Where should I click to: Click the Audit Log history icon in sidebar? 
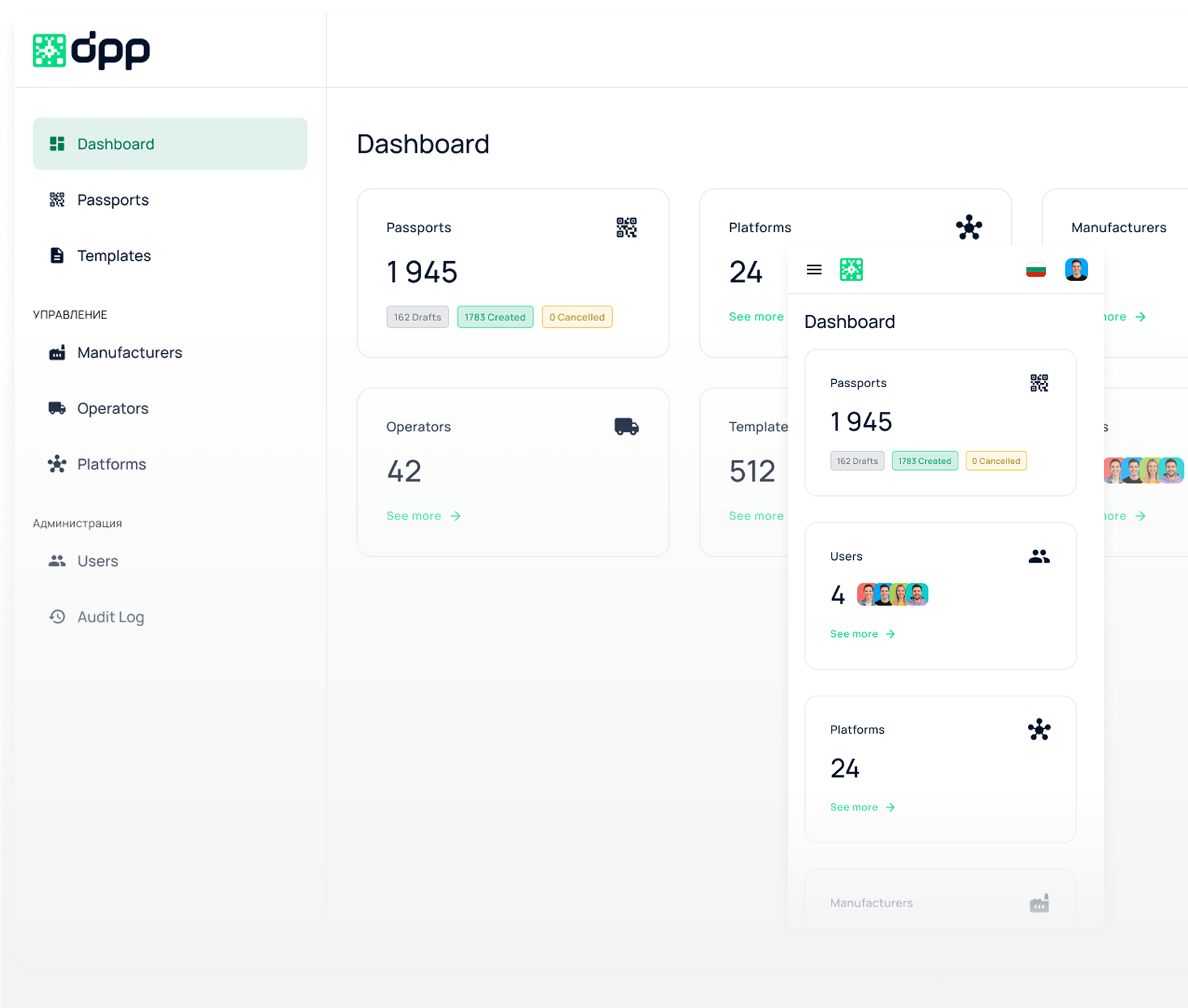pos(57,617)
